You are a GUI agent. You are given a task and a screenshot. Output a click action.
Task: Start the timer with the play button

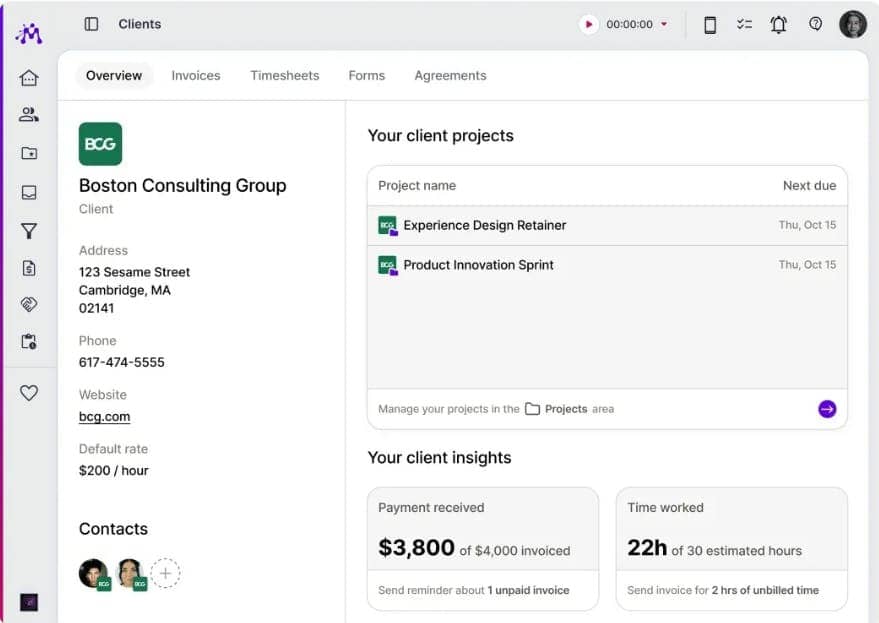click(589, 24)
